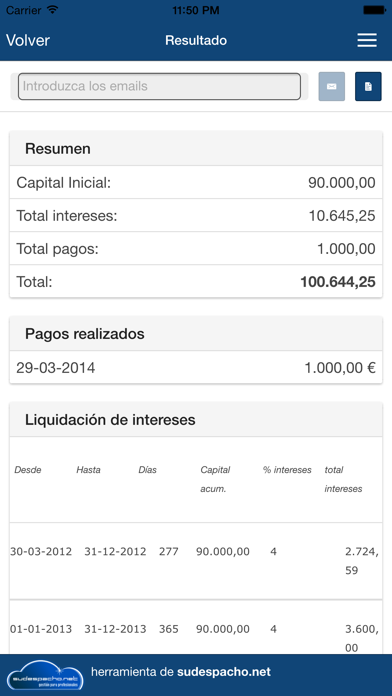Select the 'Total pagos:' label
Image resolution: width=392 pixels, height=696 pixels.
click(x=57, y=249)
